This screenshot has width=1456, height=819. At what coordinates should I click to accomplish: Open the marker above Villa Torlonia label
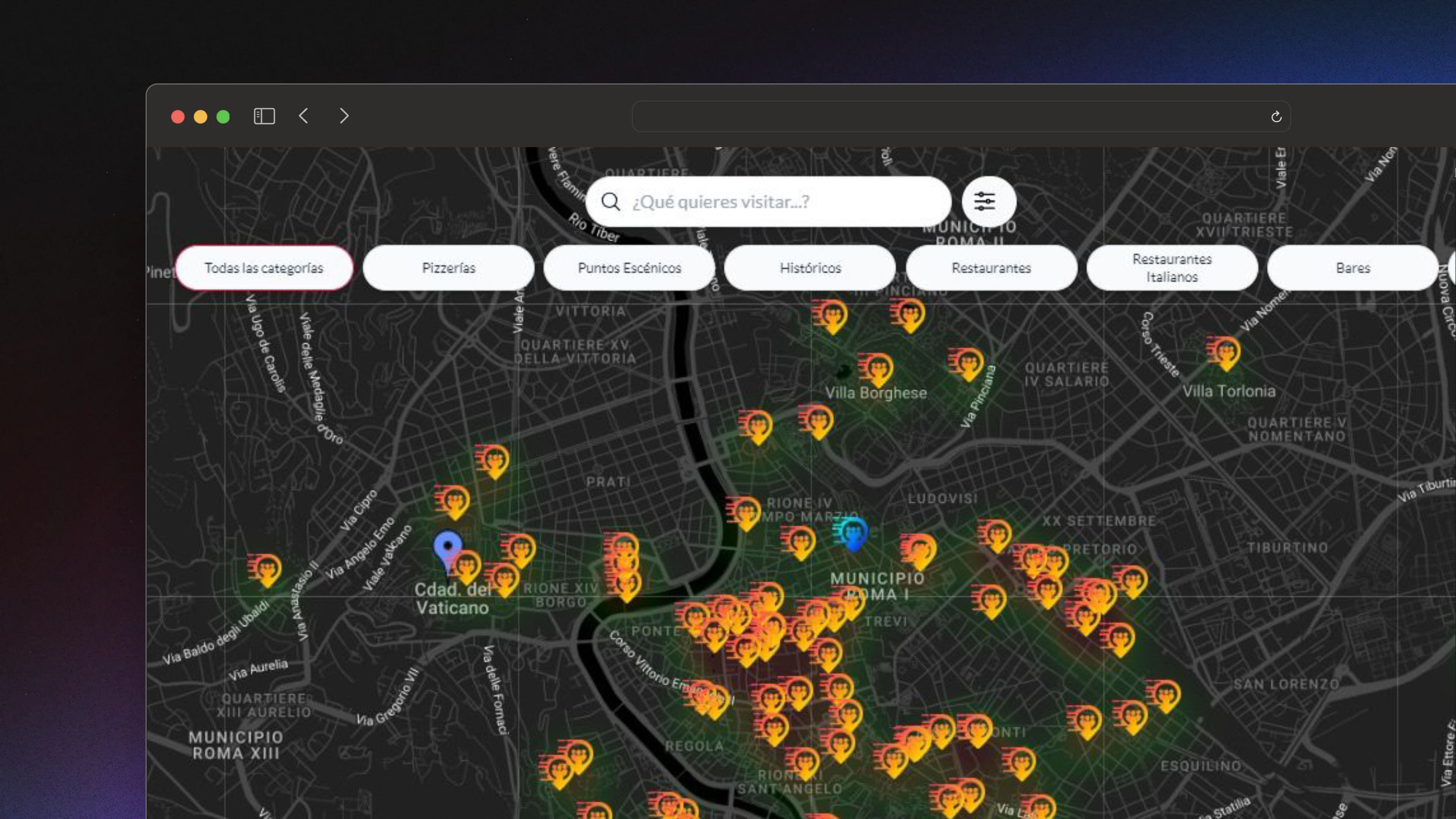(1224, 353)
